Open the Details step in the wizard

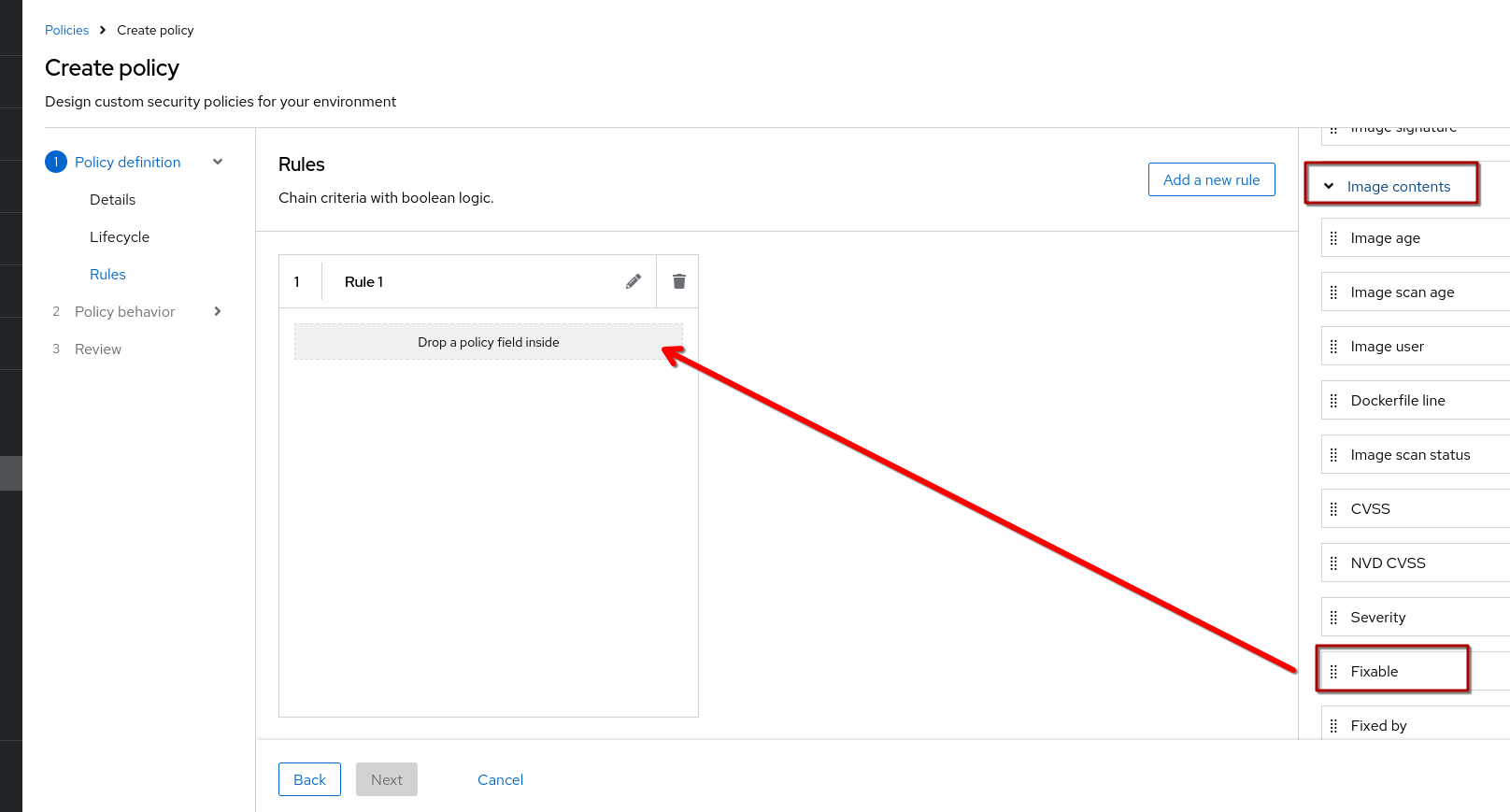click(x=112, y=199)
